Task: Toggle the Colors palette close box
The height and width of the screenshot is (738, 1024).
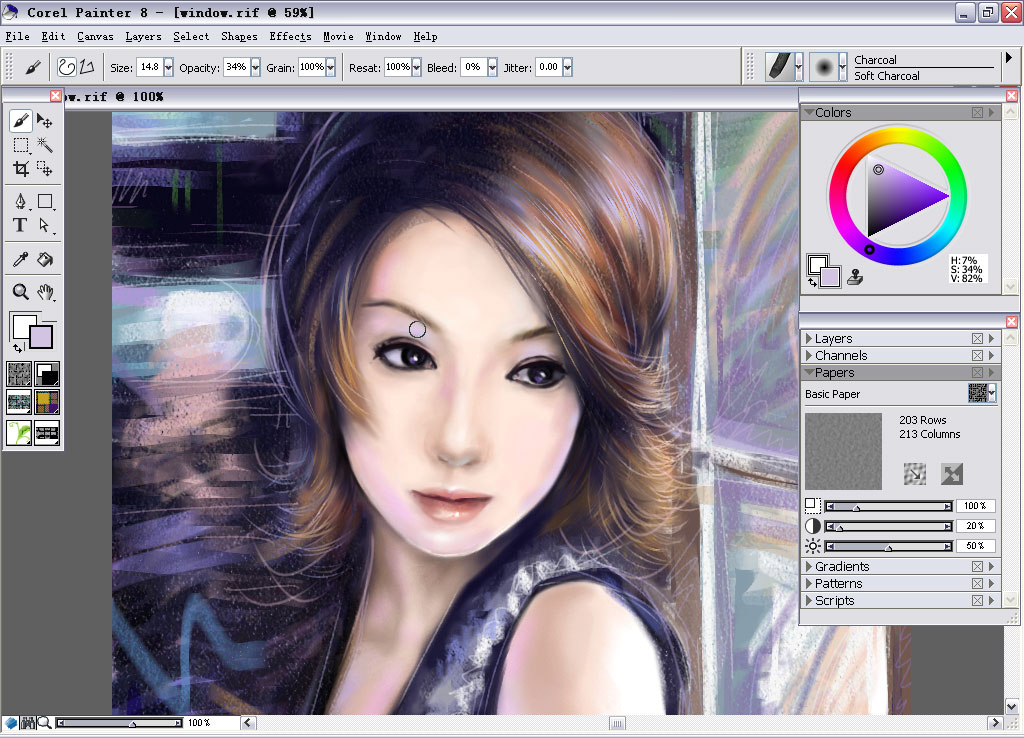Action: 977,112
